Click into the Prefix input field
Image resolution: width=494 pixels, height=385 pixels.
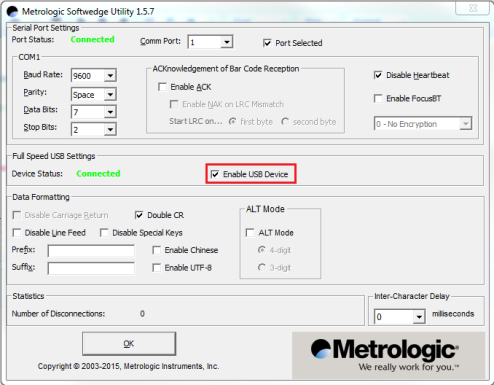click(91, 251)
